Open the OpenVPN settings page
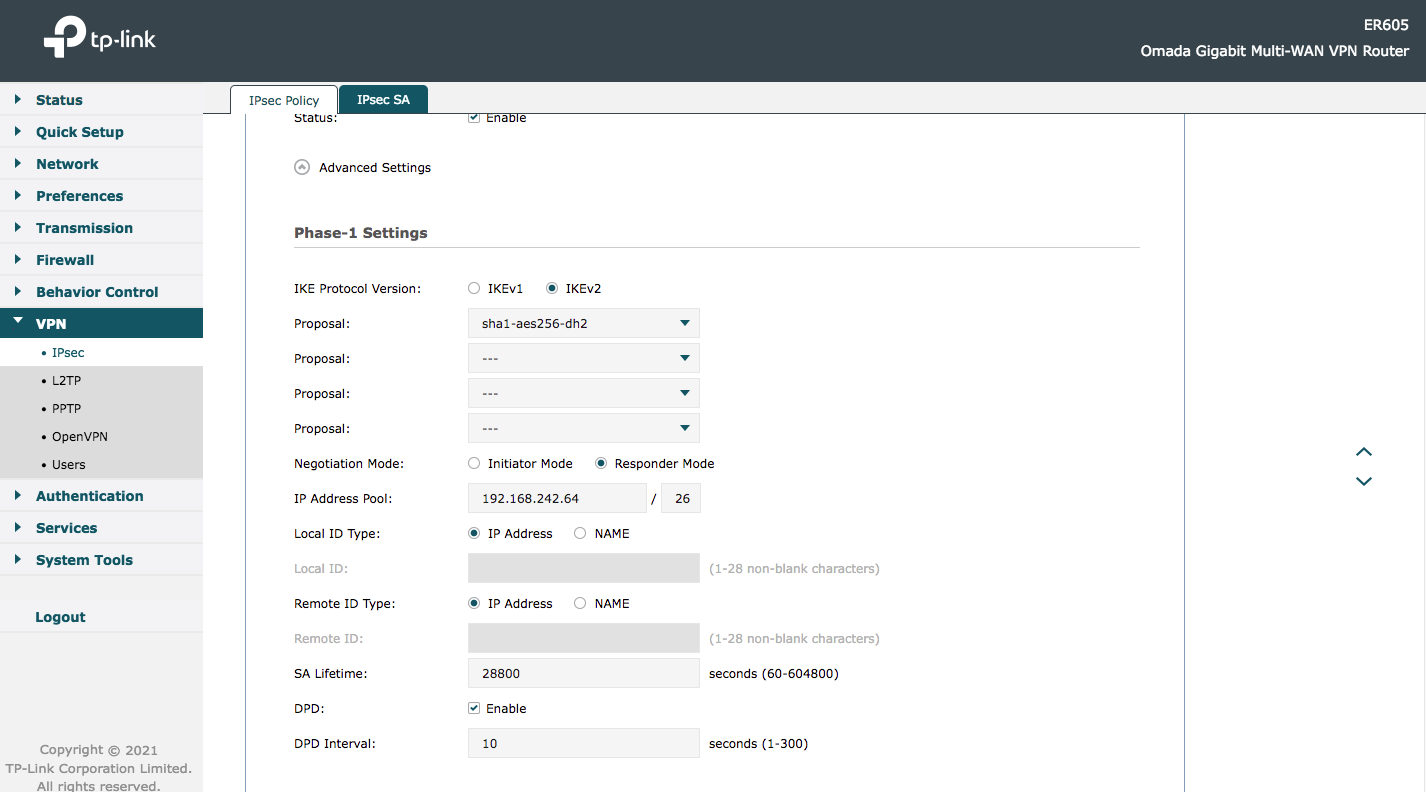Viewport: 1426px width, 792px height. (x=79, y=436)
